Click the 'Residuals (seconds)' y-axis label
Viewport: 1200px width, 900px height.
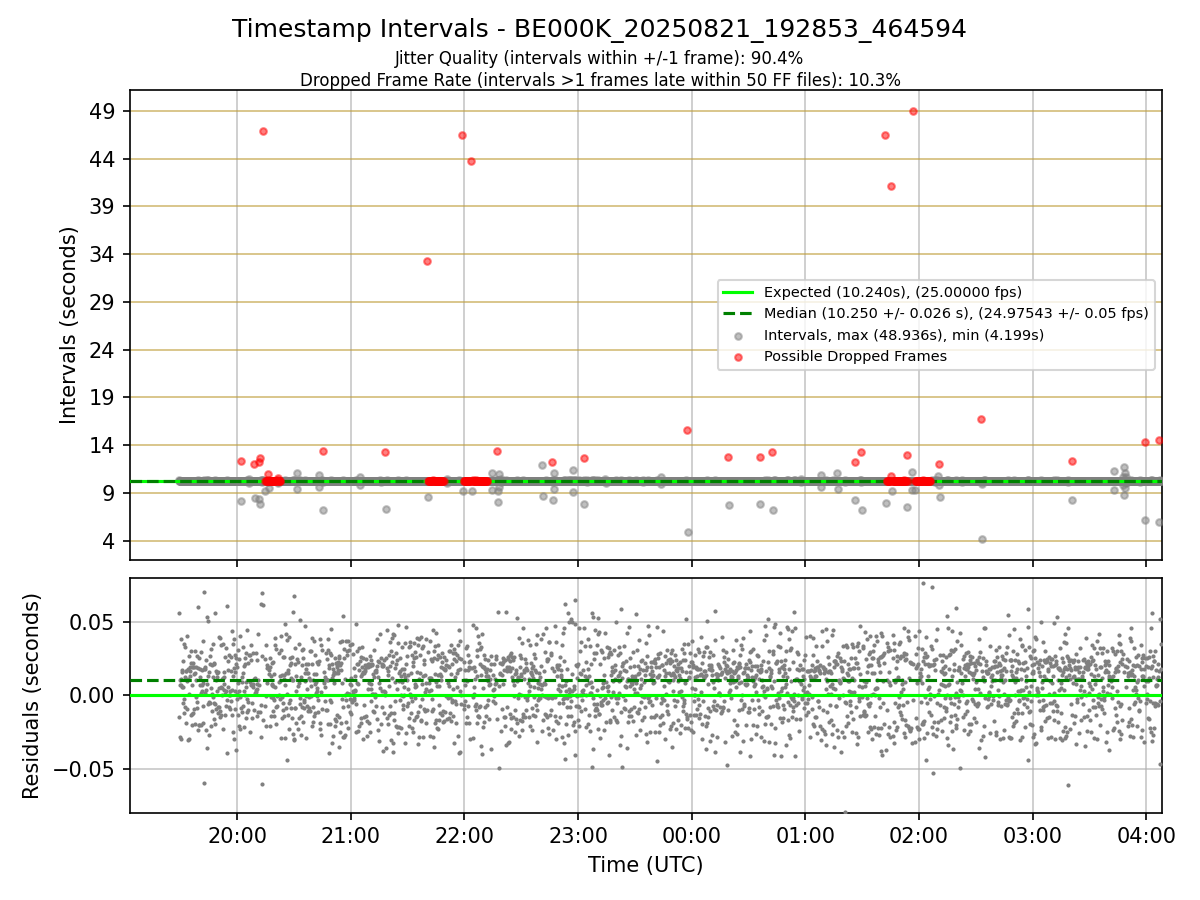[x=32, y=696]
